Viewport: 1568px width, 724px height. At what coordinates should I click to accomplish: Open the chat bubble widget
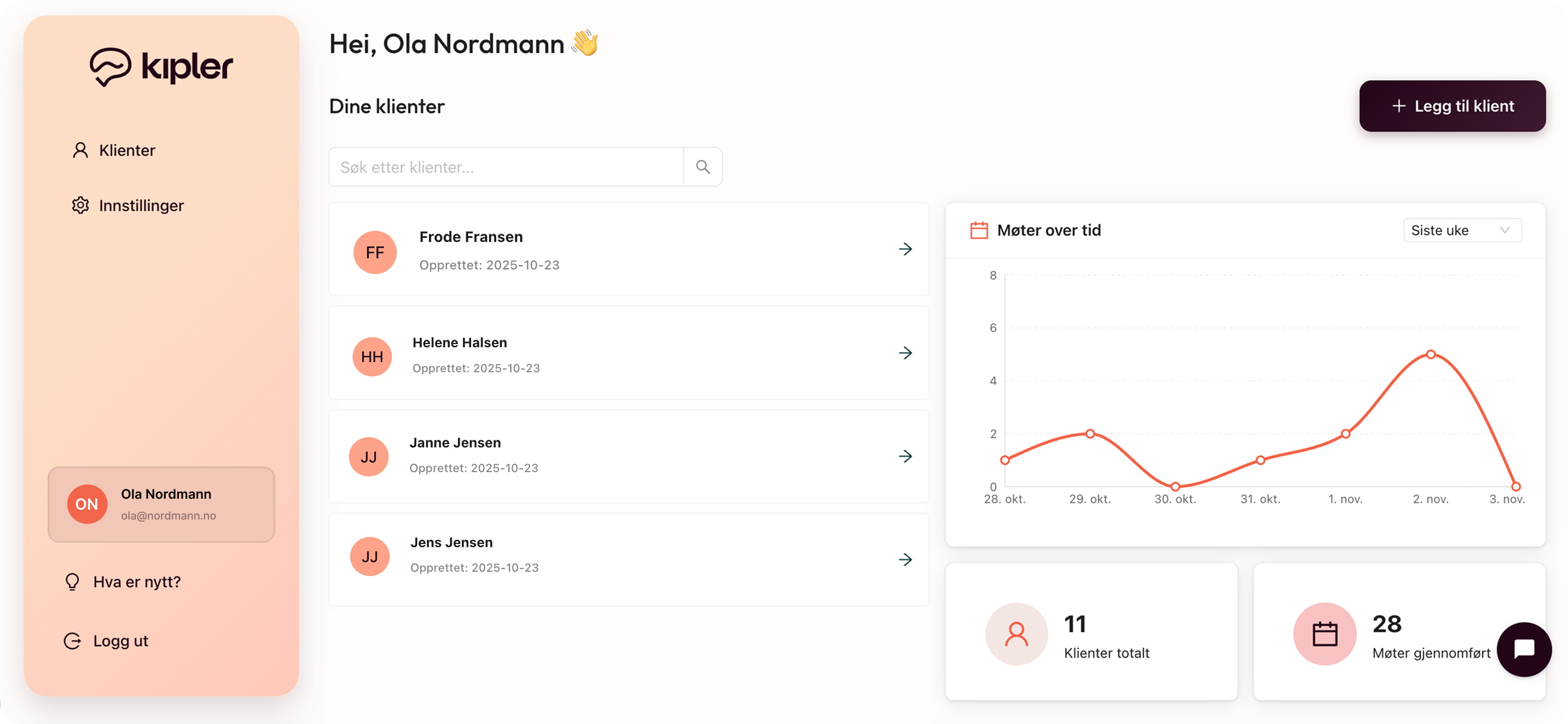pyautogui.click(x=1524, y=649)
